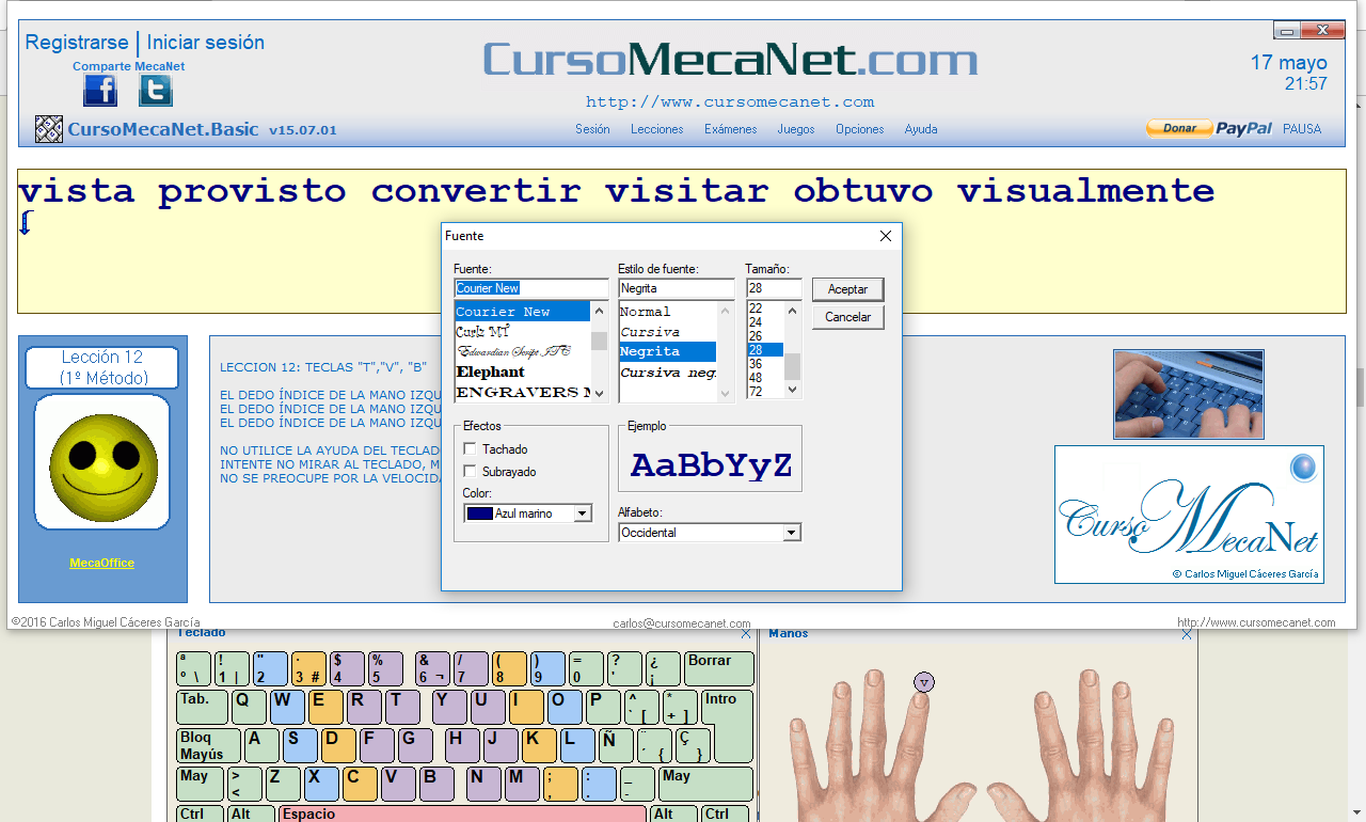Close the Teclado panel
The height and width of the screenshot is (822, 1366).
[x=746, y=634]
